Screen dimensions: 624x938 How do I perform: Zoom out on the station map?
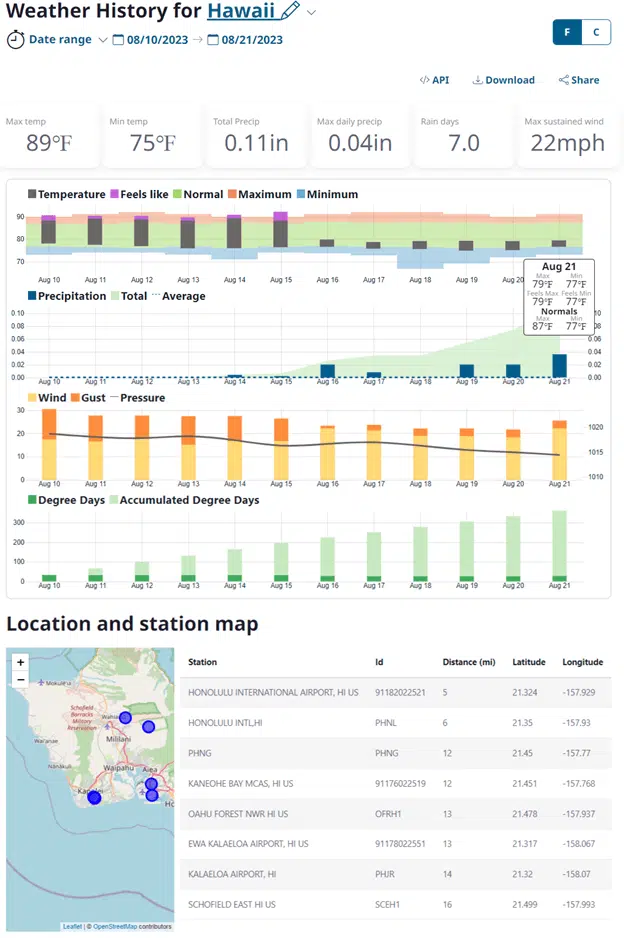[x=21, y=680]
